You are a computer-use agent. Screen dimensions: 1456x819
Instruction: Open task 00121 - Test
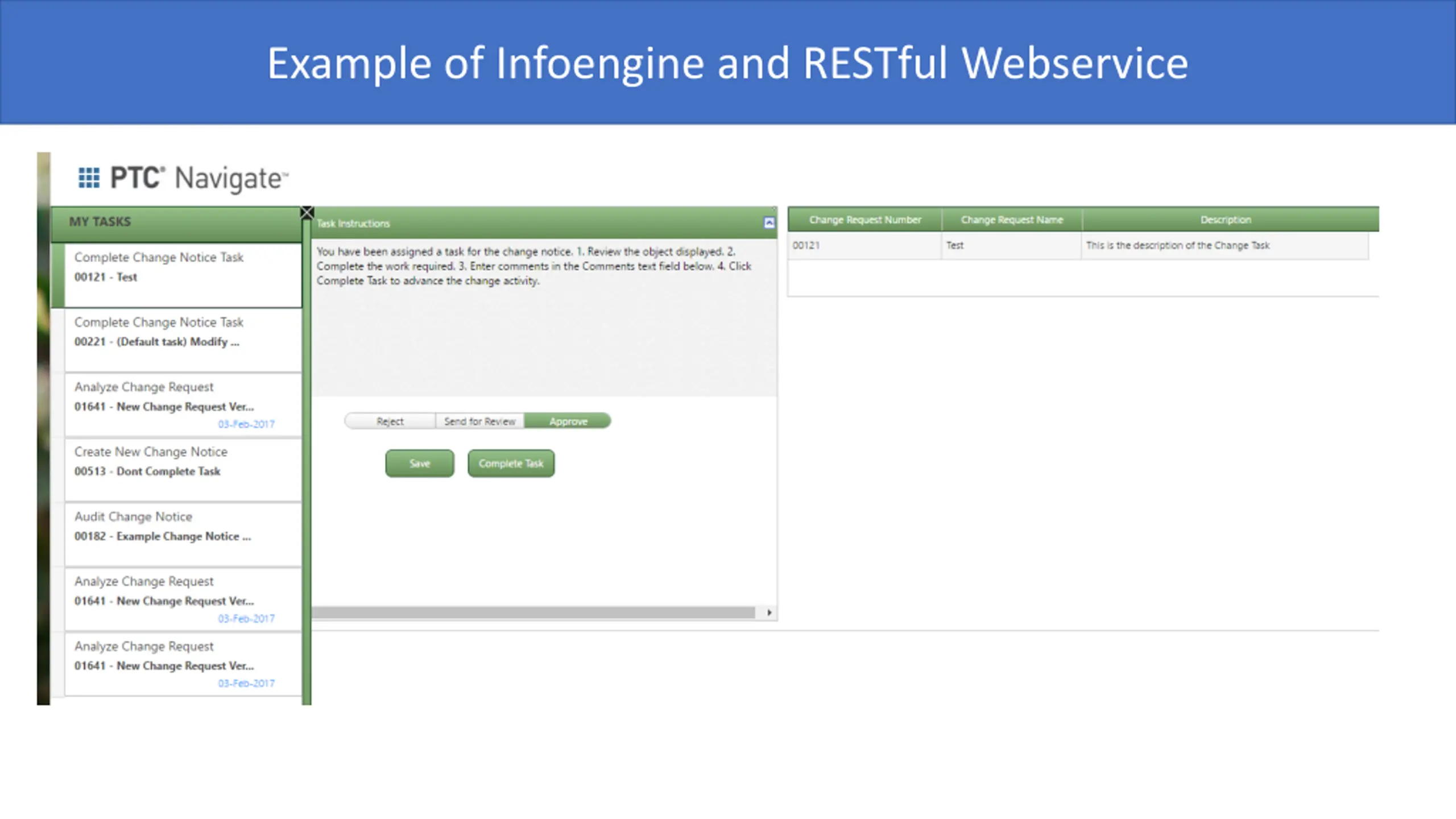(183, 275)
